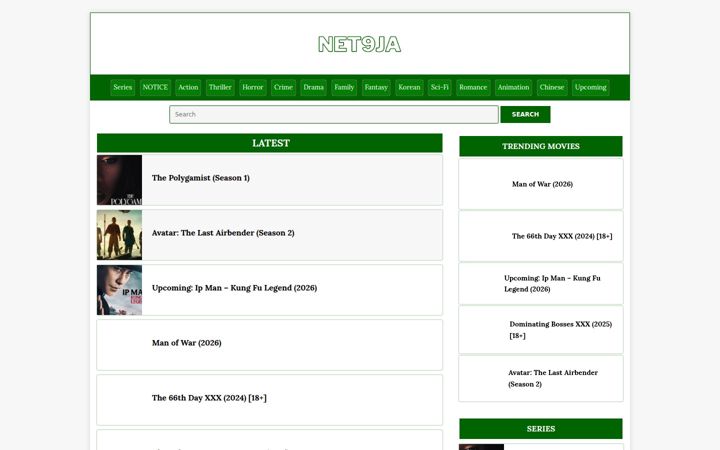Focus the Search text field
The height and width of the screenshot is (450, 720).
334,114
